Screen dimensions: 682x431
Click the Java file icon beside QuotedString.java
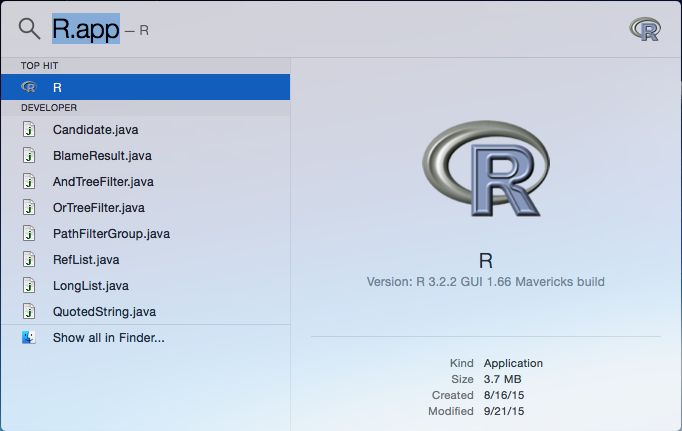29,311
